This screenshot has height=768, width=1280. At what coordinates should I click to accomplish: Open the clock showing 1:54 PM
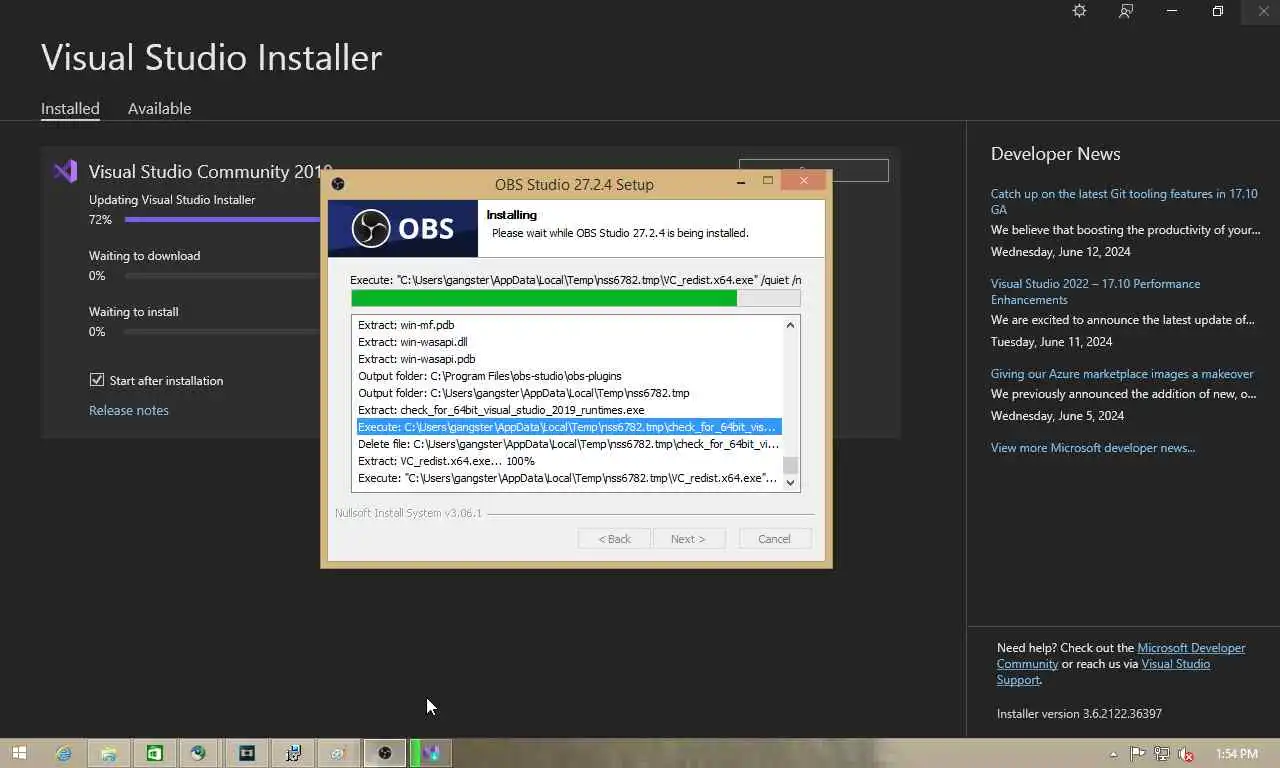[x=1236, y=754]
